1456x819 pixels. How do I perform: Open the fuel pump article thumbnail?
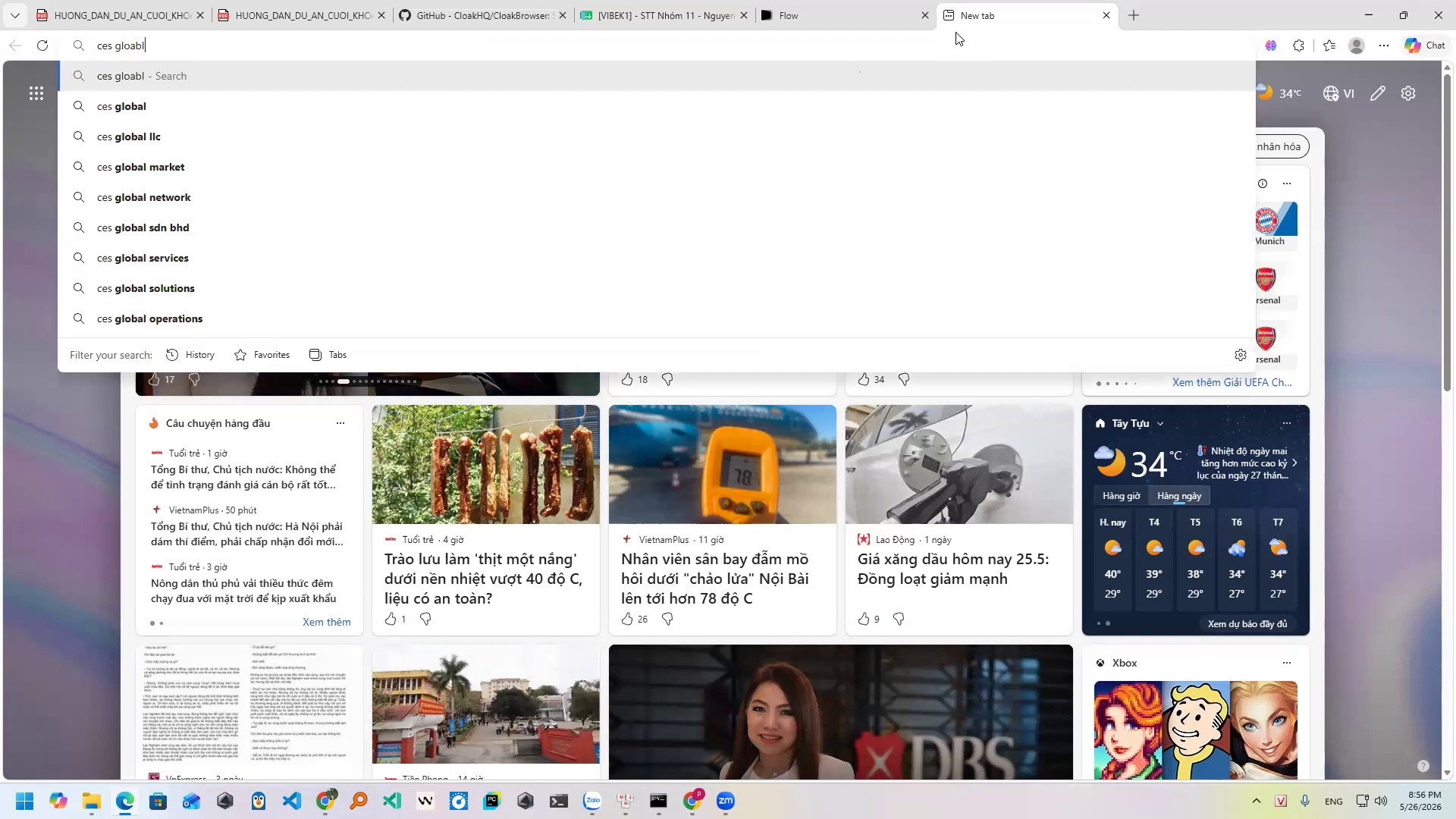pyautogui.click(x=959, y=464)
